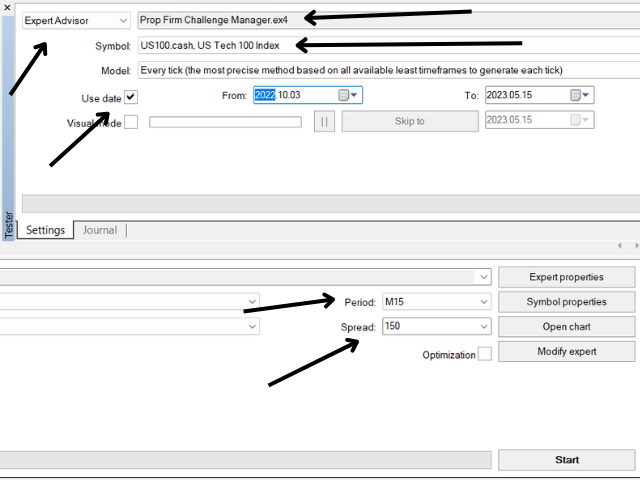Open the lower expert file dropdown chevron
The height and width of the screenshot is (480, 640).
[x=484, y=277]
